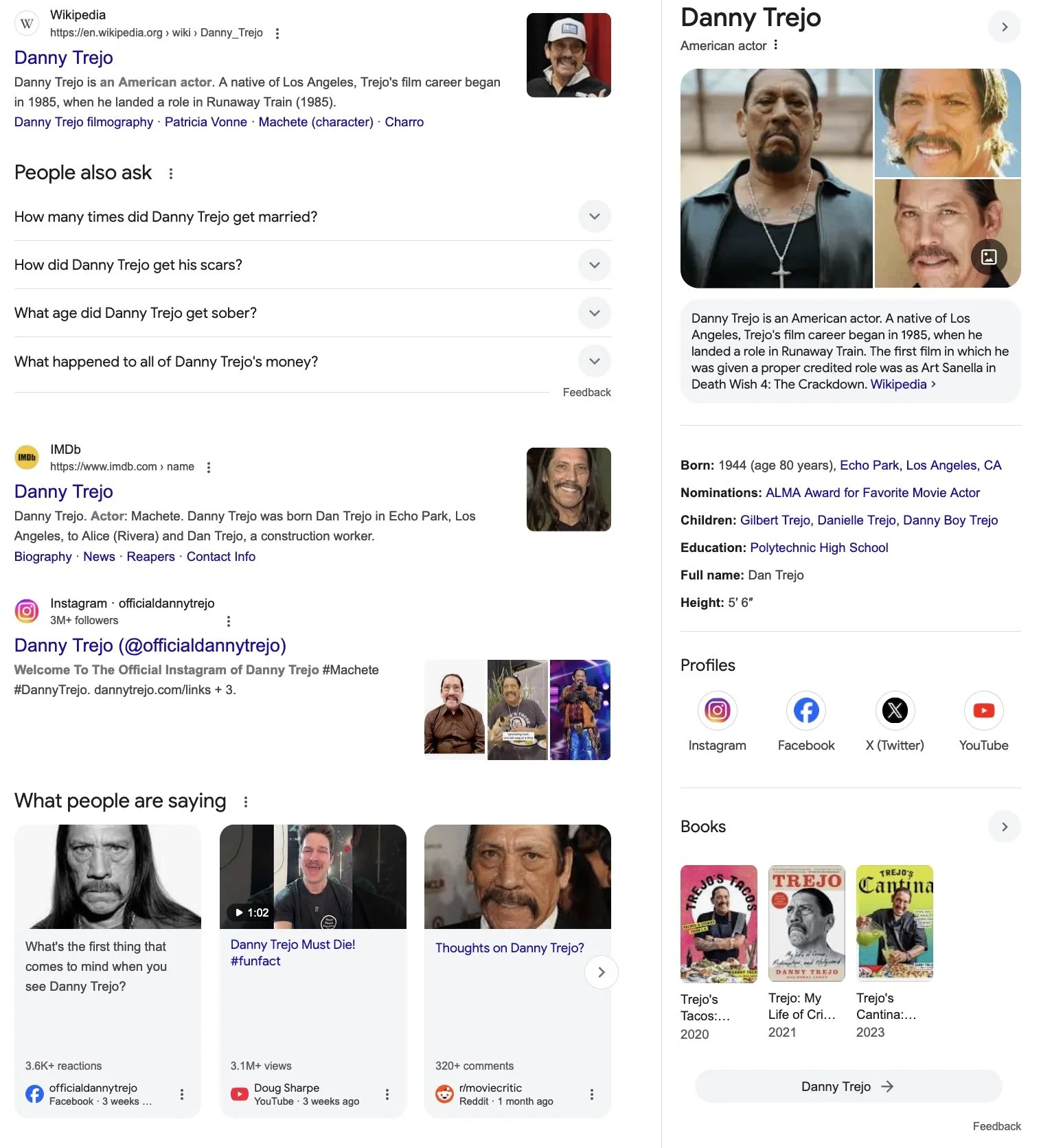The image size is (1052, 1148).
Task: Open the Wikipedia result thumbnail image
Action: coord(569,55)
